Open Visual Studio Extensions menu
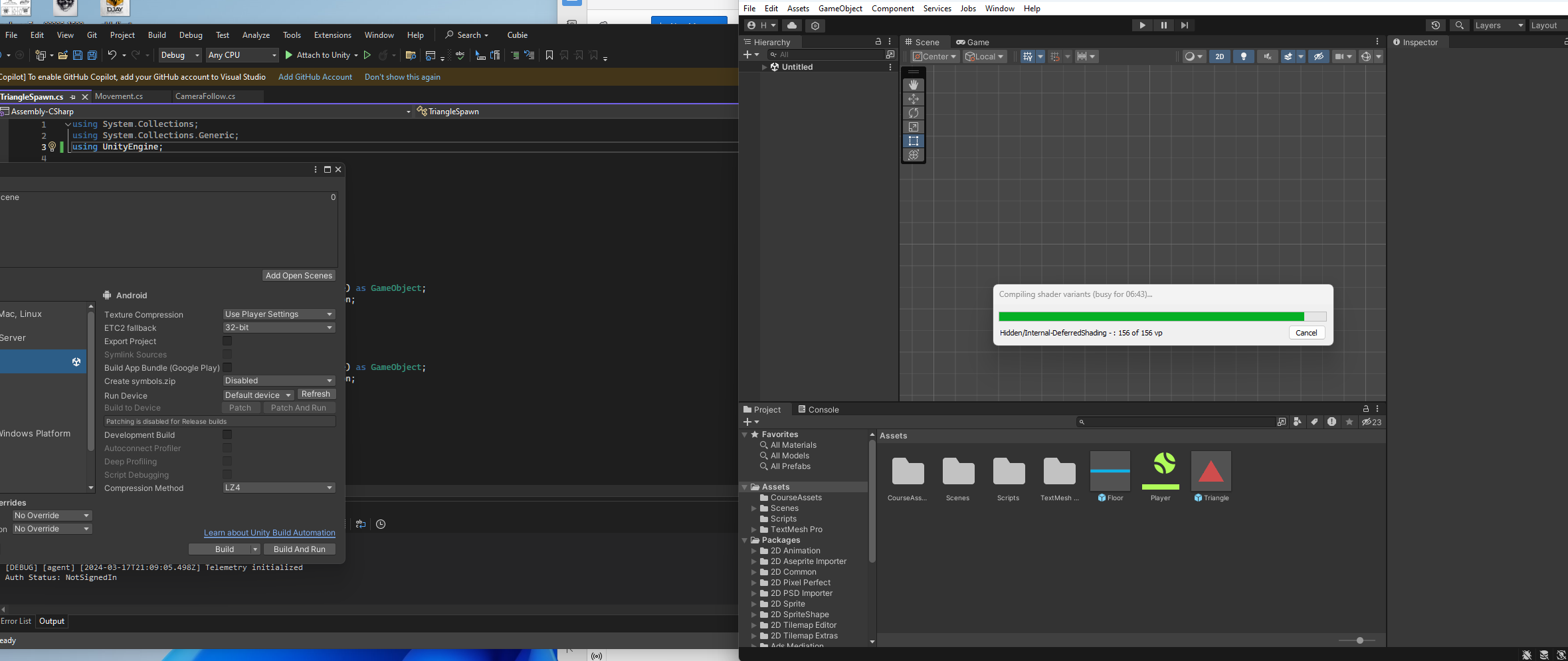 point(333,35)
